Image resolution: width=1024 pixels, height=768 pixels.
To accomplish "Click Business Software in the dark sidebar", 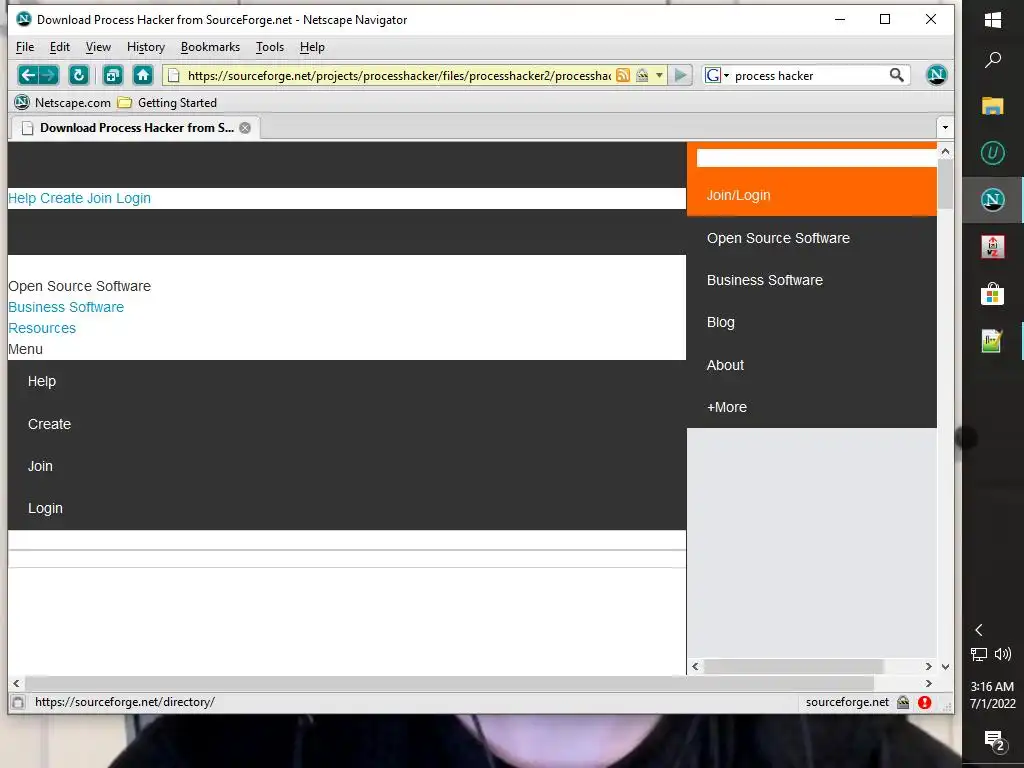I will 765,280.
